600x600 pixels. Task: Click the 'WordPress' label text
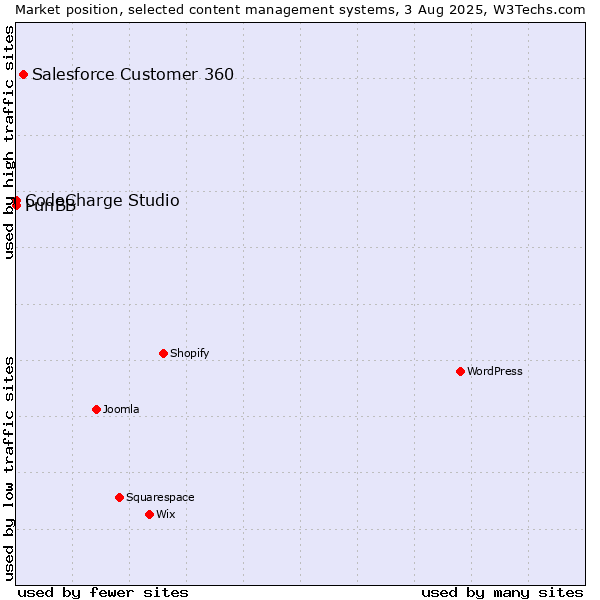pyautogui.click(x=494, y=371)
